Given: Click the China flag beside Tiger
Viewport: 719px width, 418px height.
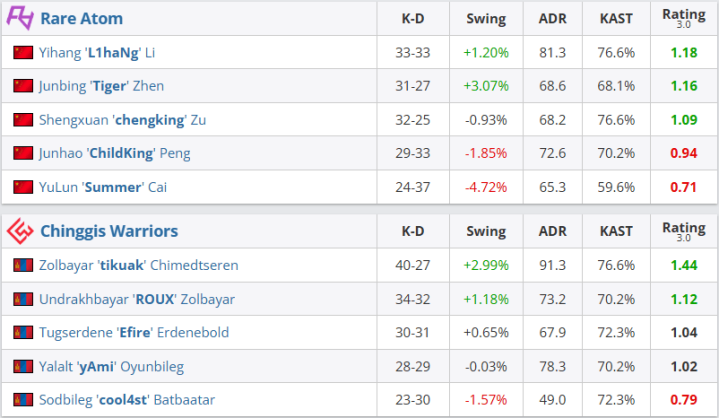Looking at the screenshot, I should point(23,86).
